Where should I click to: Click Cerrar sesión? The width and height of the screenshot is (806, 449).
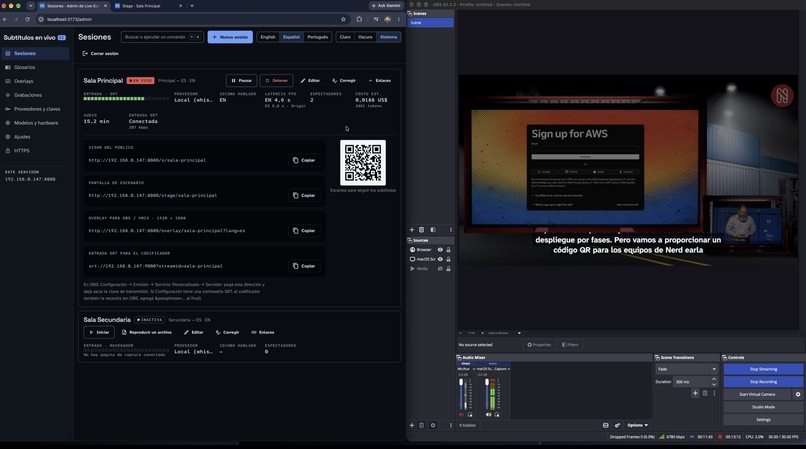pos(101,53)
